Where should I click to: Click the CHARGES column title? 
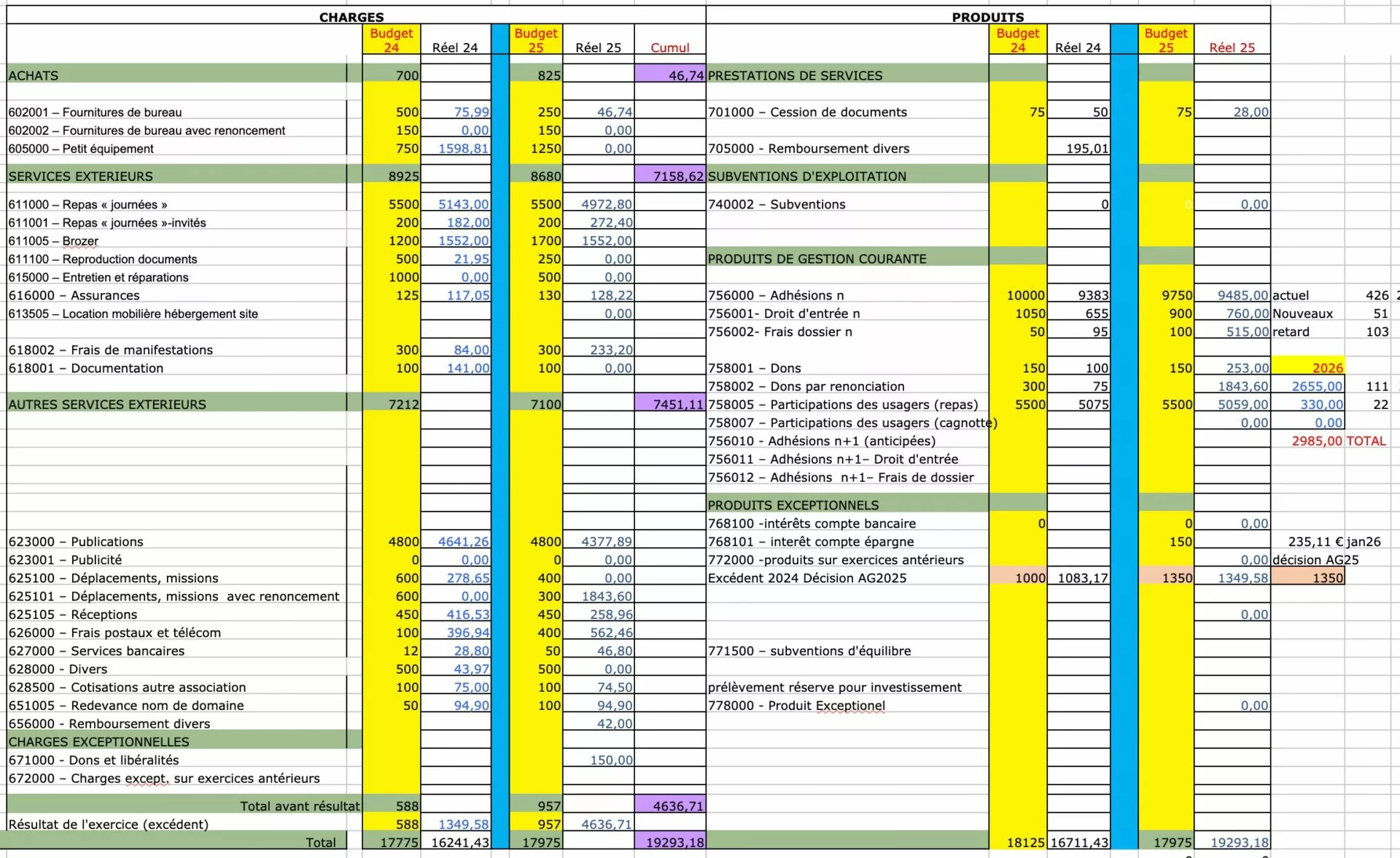(x=351, y=17)
